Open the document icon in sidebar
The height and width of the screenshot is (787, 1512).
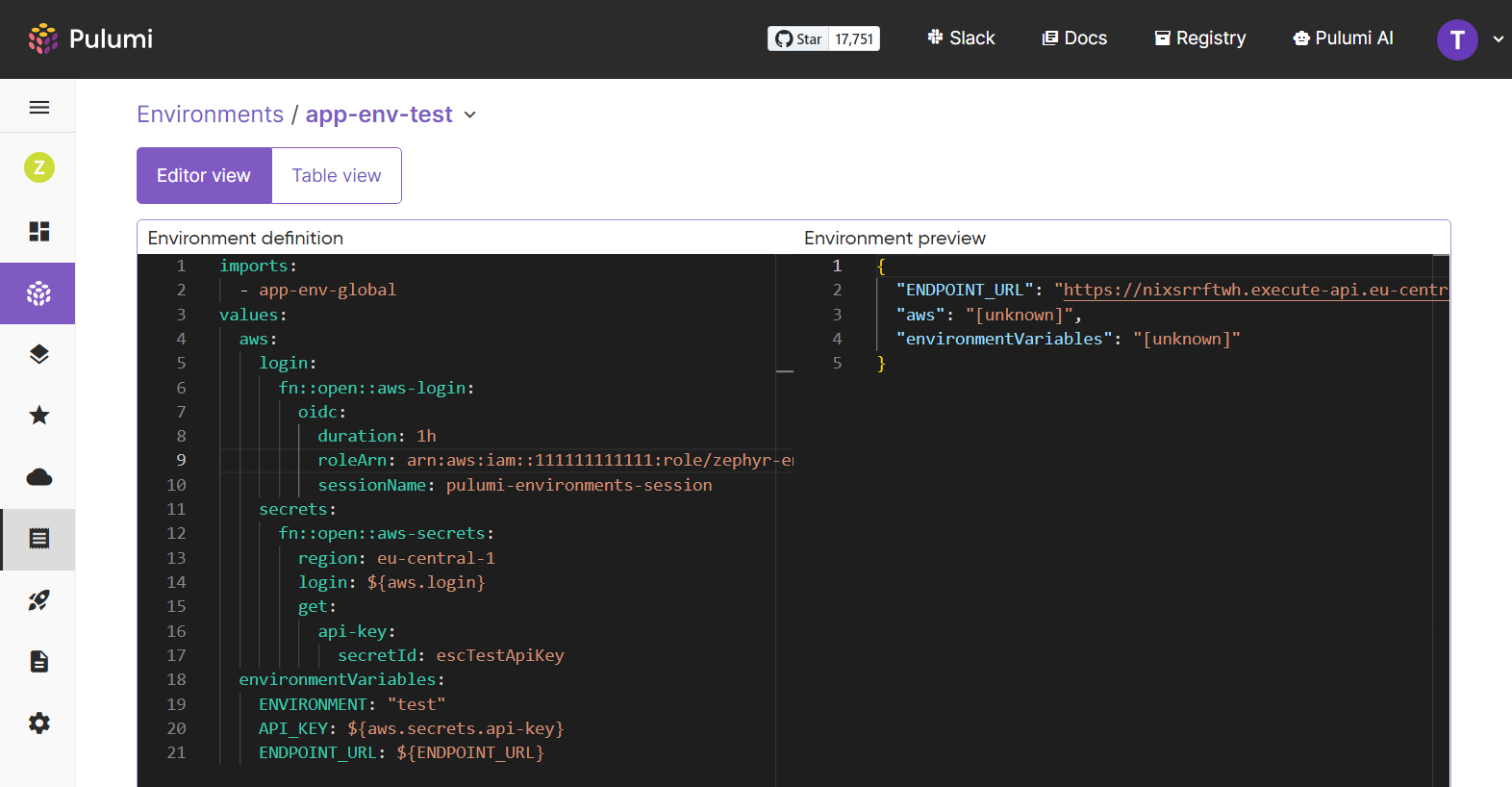point(38,662)
